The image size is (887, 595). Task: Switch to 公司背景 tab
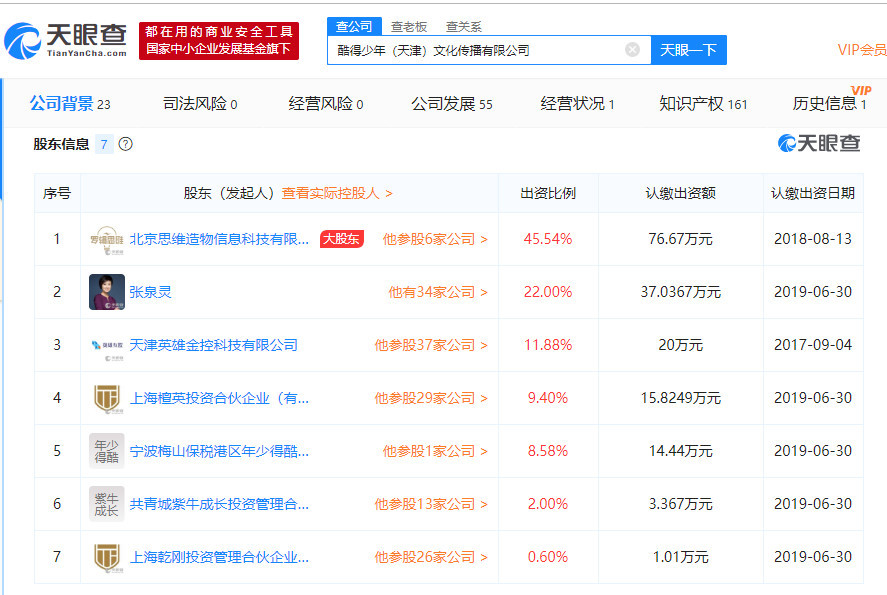point(70,104)
